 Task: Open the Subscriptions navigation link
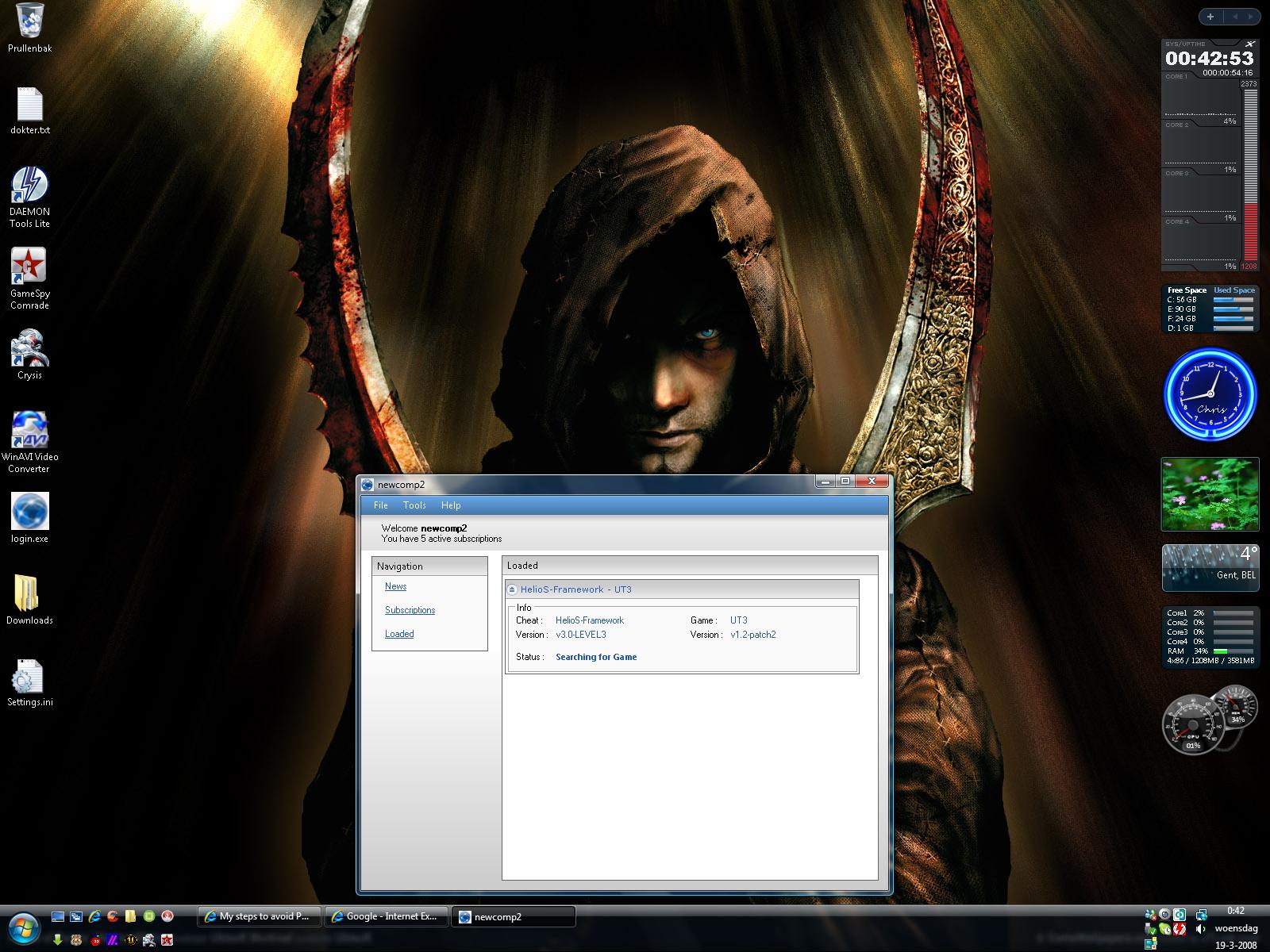(410, 610)
